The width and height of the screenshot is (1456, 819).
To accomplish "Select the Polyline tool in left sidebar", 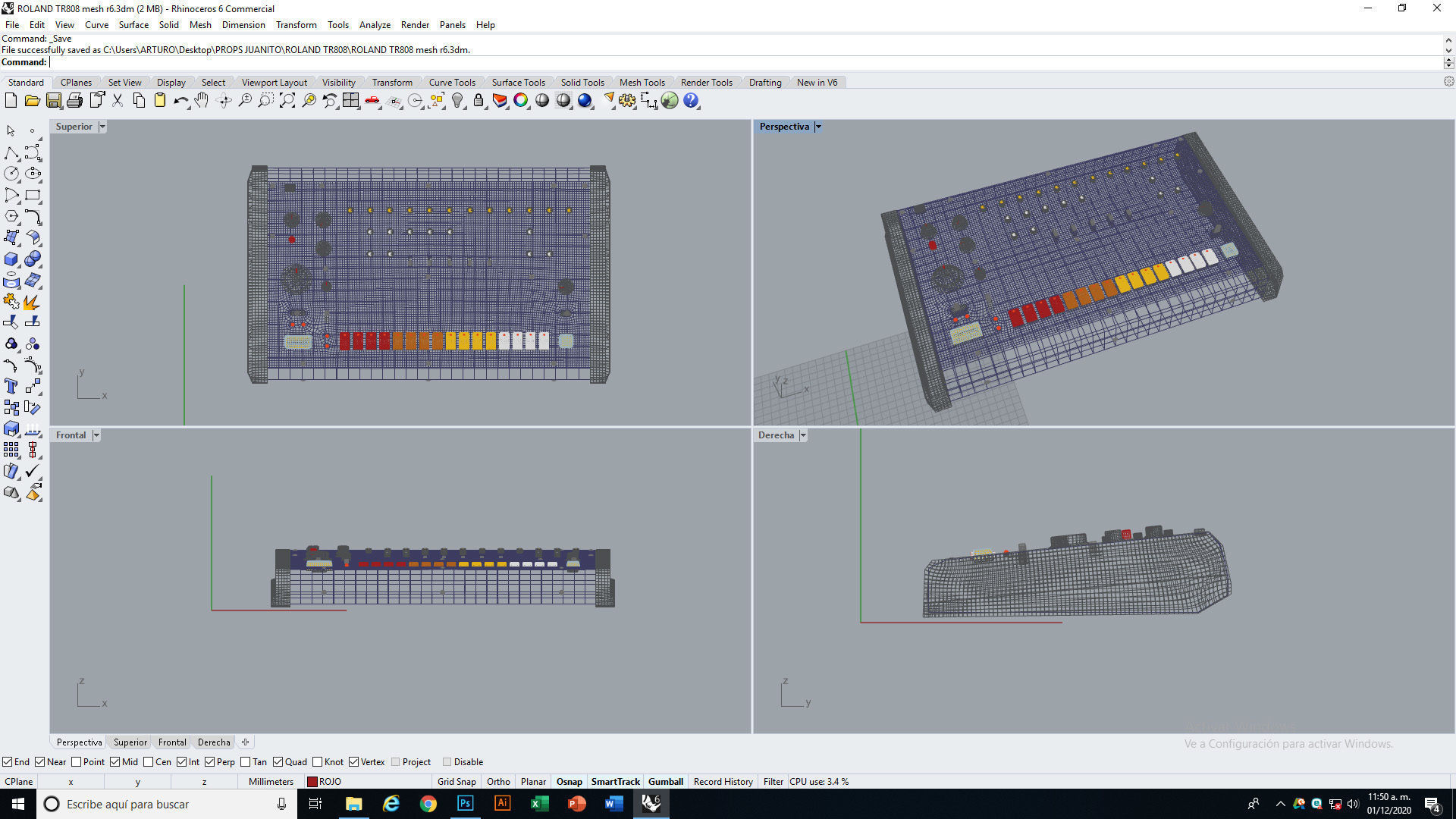I will pos(11,153).
